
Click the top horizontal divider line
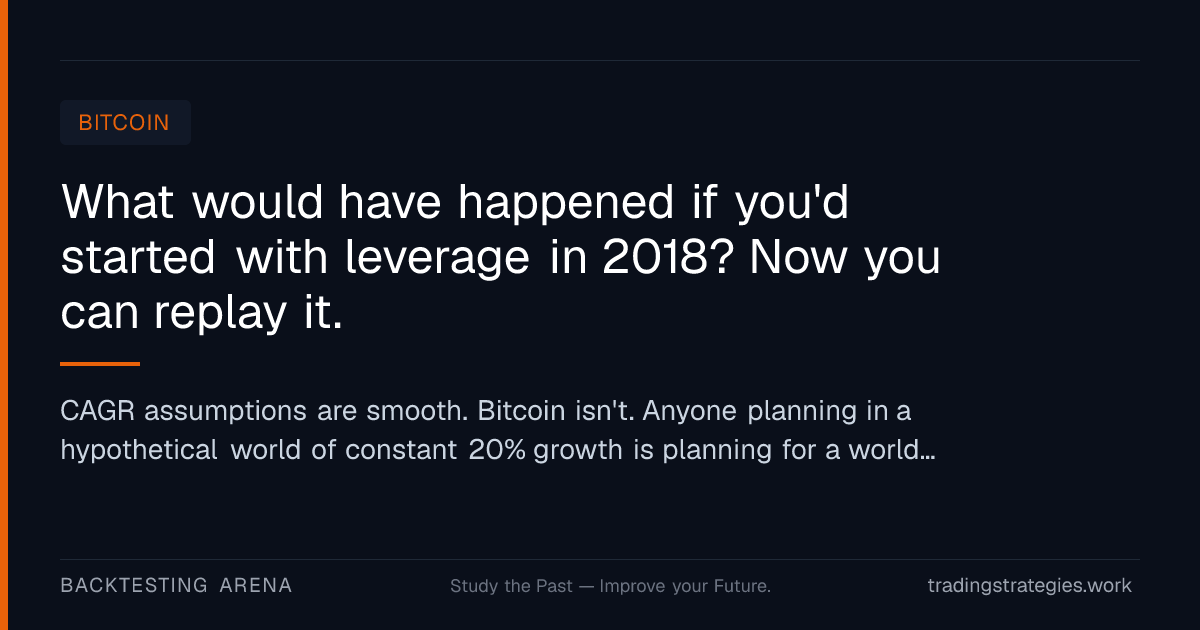(600, 60)
